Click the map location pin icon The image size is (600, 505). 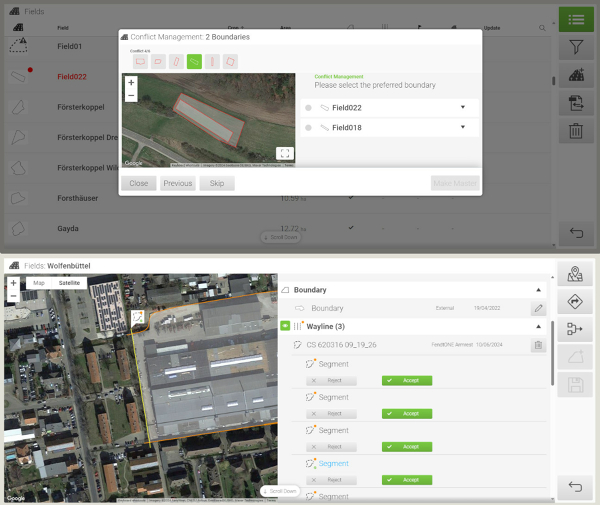pyautogui.click(x=575, y=274)
